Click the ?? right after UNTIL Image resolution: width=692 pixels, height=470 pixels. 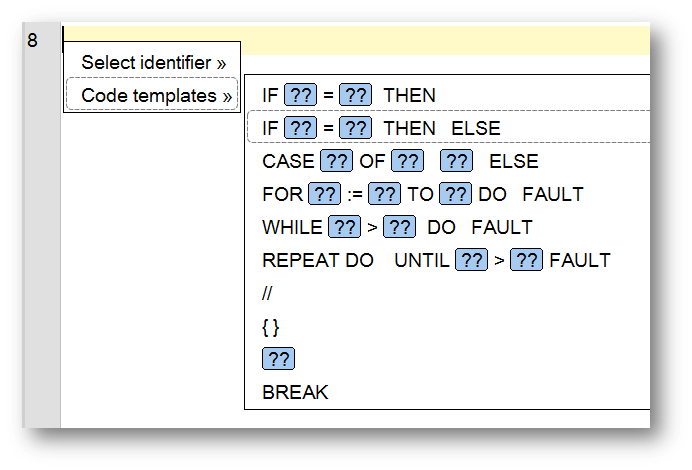point(471,260)
